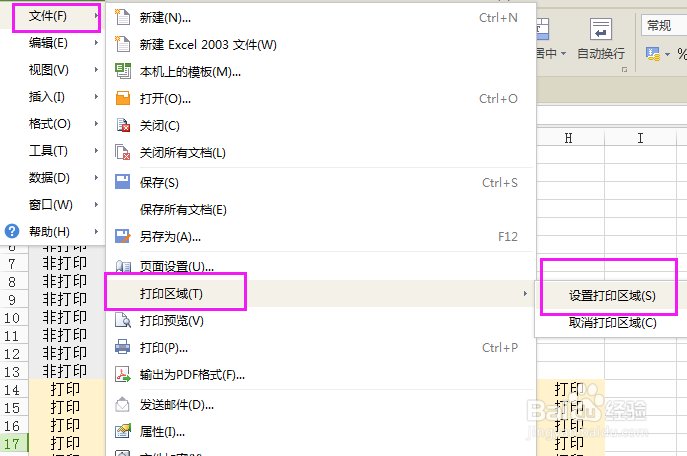Open the 编辑(E) menu
The width and height of the screenshot is (687, 456).
click(53, 43)
